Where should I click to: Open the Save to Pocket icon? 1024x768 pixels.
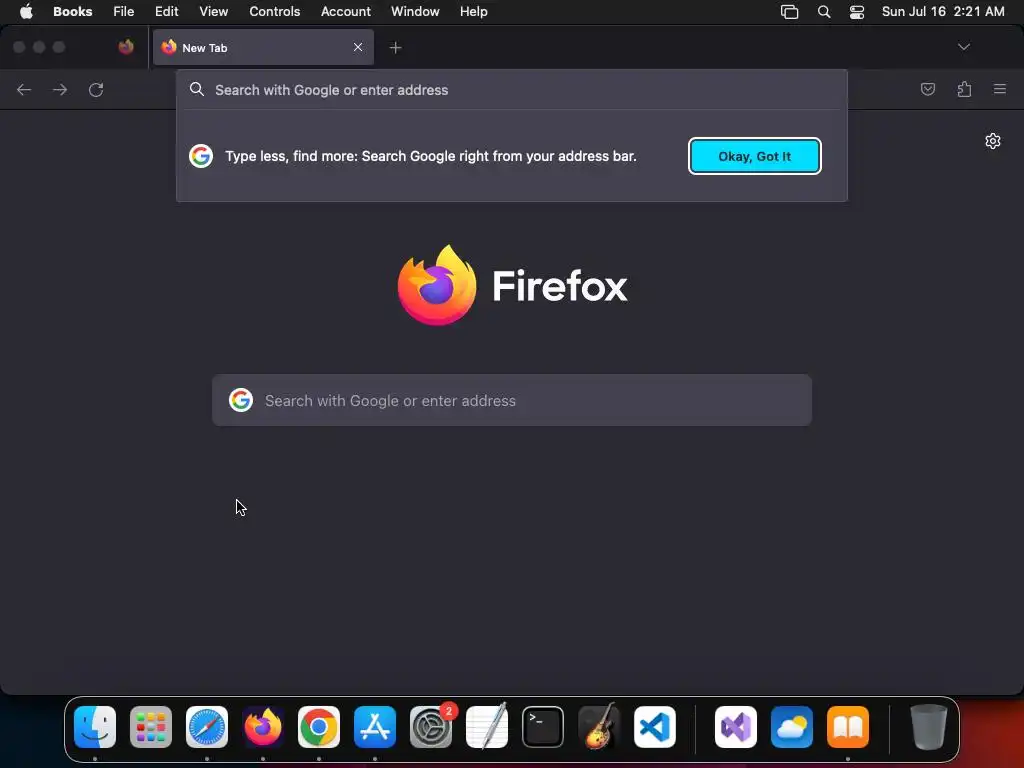[x=927, y=89]
